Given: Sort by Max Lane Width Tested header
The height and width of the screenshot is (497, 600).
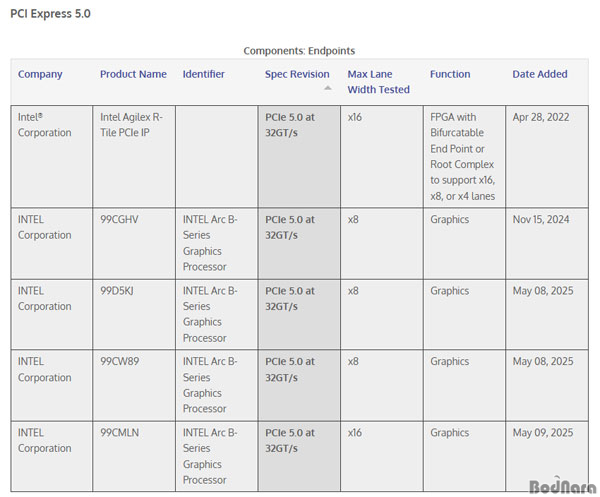Looking at the screenshot, I should tap(378, 82).
